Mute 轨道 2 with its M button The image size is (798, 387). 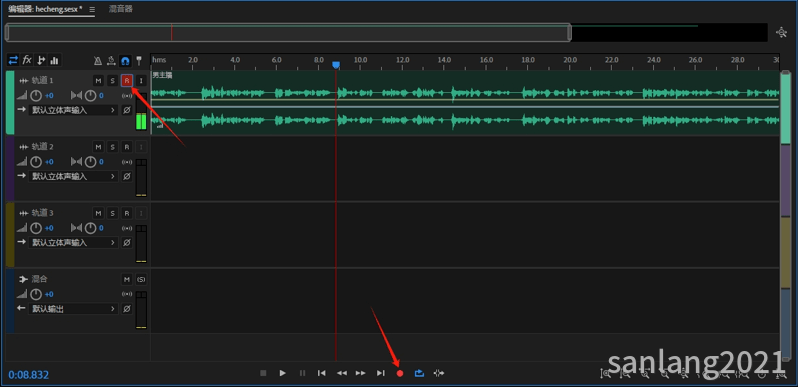[x=98, y=147]
